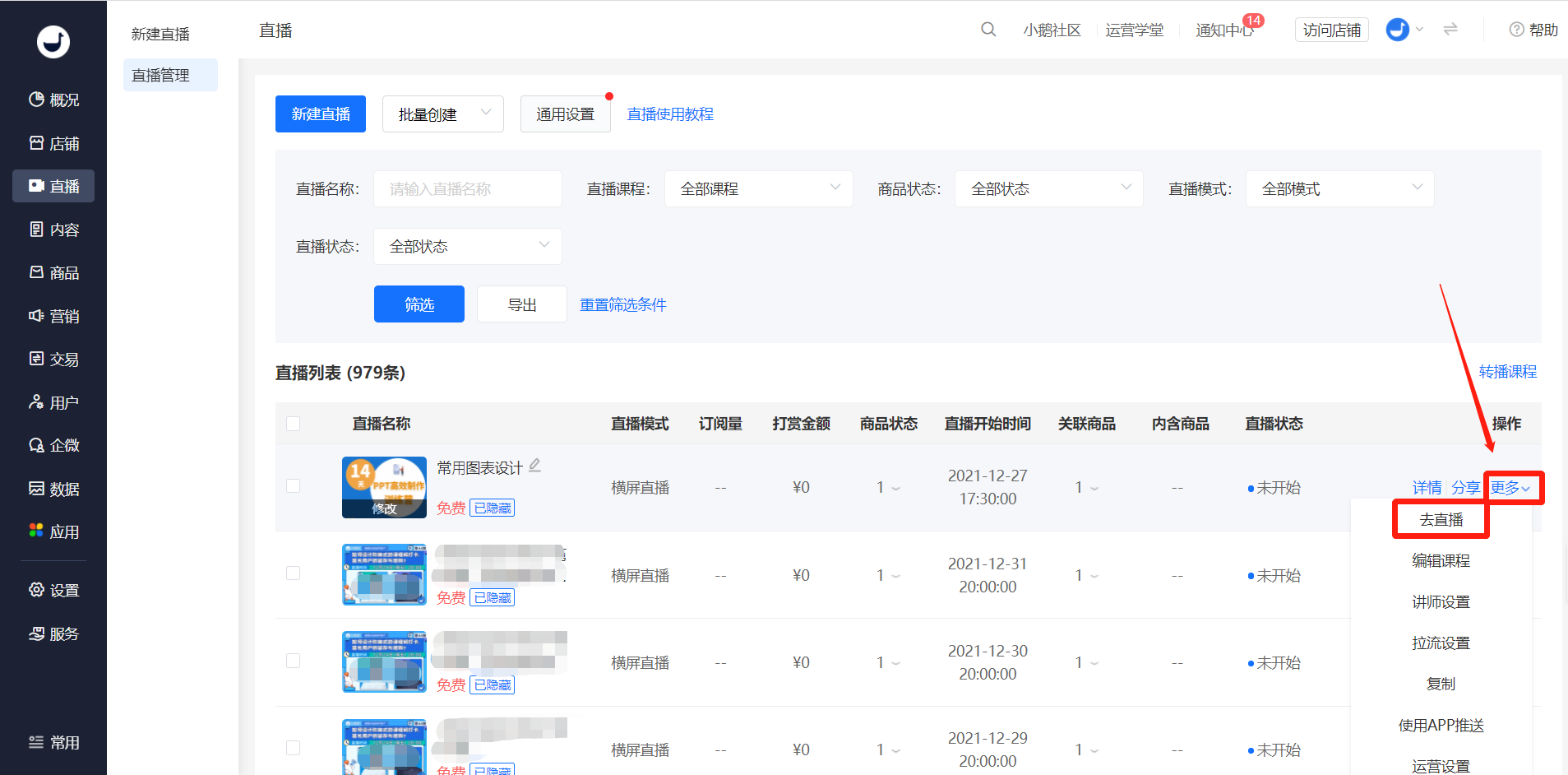Focus the 直播名称 search input field

(x=467, y=189)
